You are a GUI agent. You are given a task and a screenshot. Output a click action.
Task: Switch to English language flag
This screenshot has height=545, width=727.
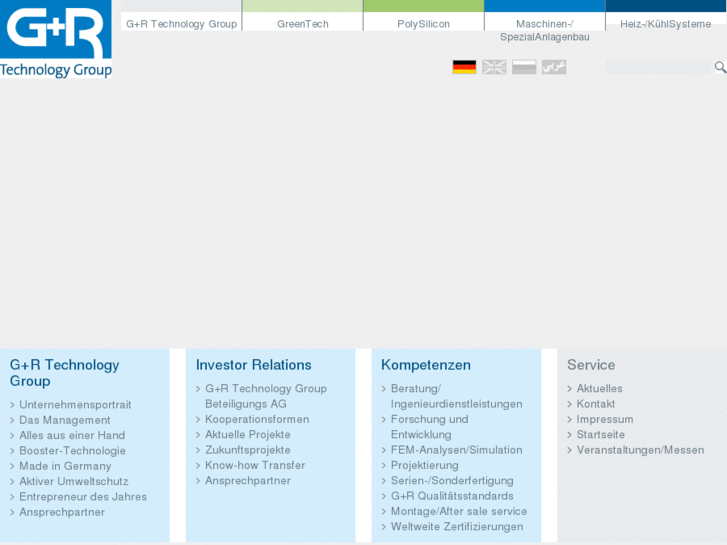(x=494, y=67)
